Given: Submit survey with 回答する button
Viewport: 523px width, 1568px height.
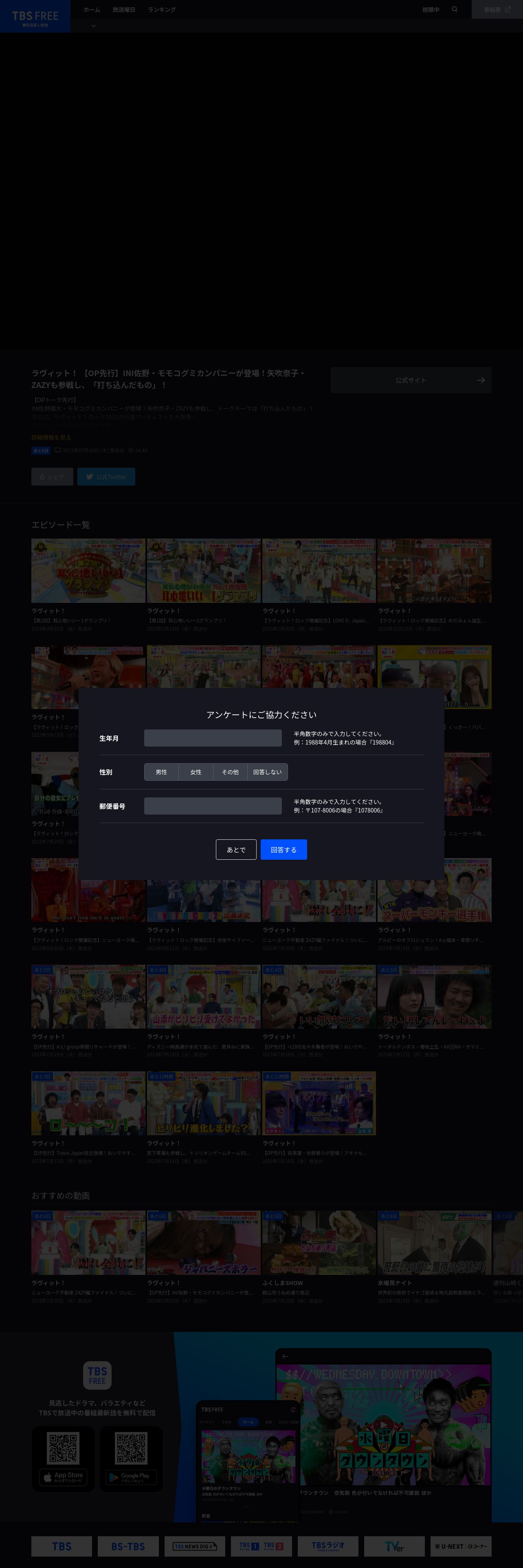Looking at the screenshot, I should pos(284,850).
